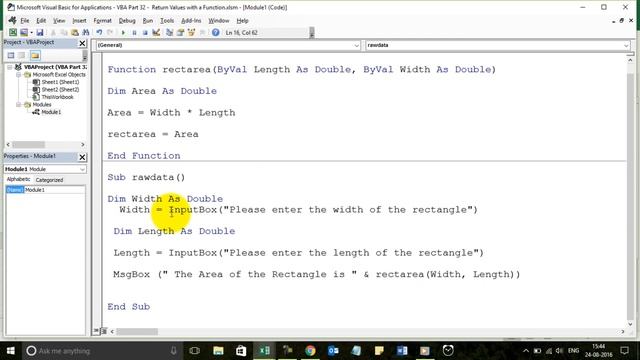
Task: Switch to the Alphabetic properties tab
Action: click(18, 179)
